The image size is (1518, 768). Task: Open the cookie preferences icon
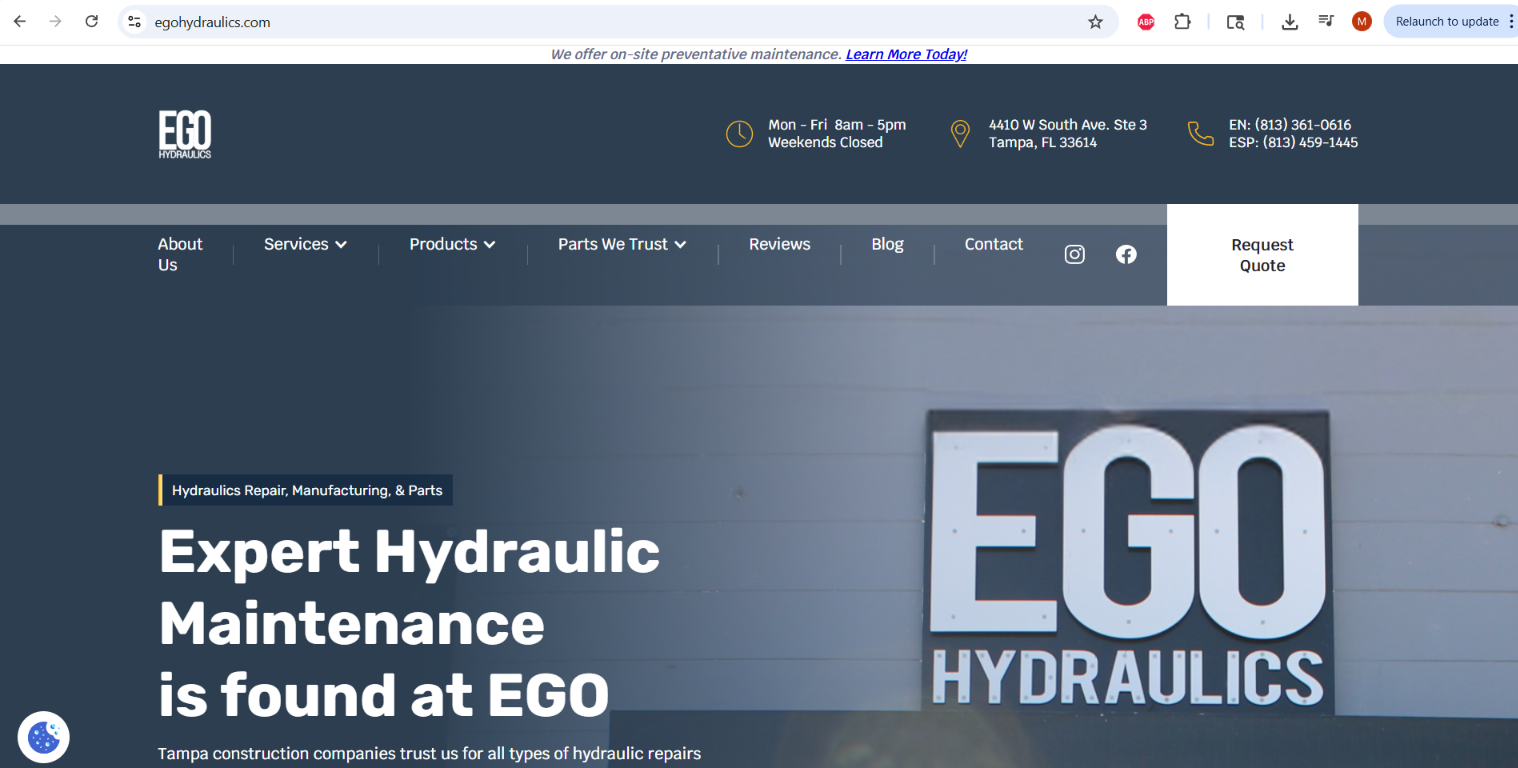(43, 737)
